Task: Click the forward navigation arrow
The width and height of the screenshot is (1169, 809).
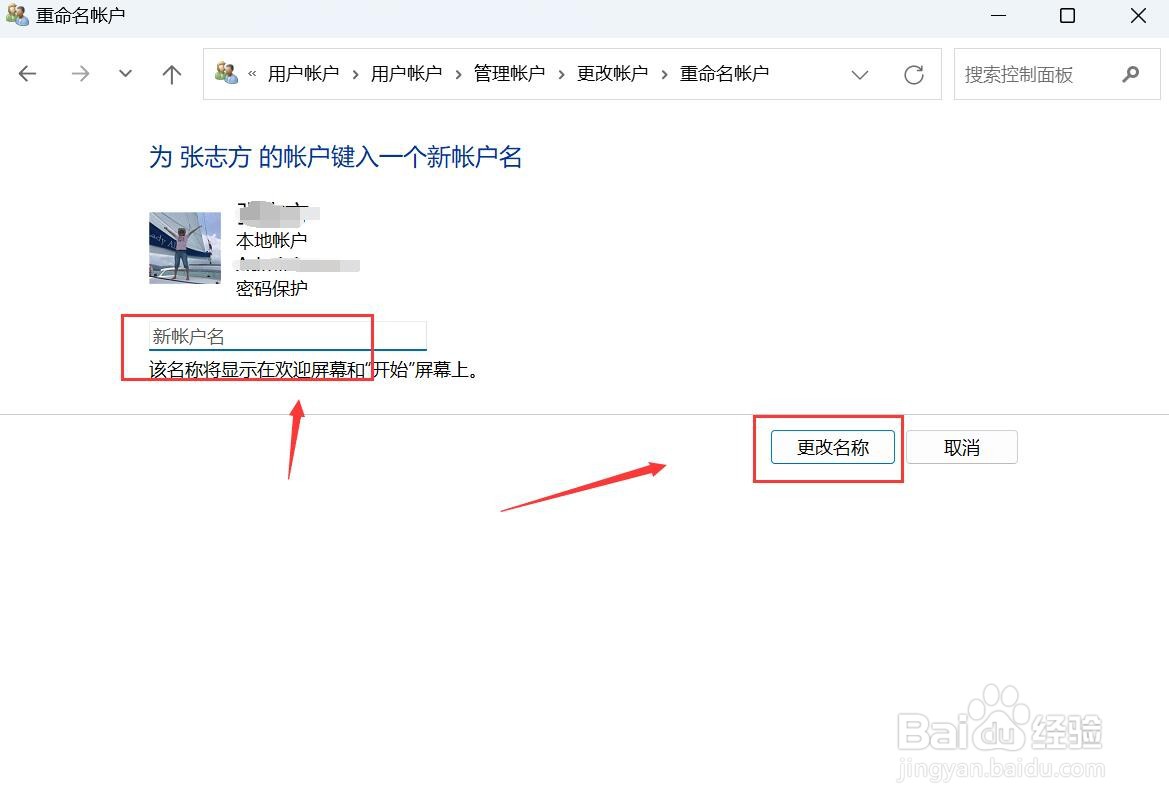Action: pyautogui.click(x=79, y=73)
